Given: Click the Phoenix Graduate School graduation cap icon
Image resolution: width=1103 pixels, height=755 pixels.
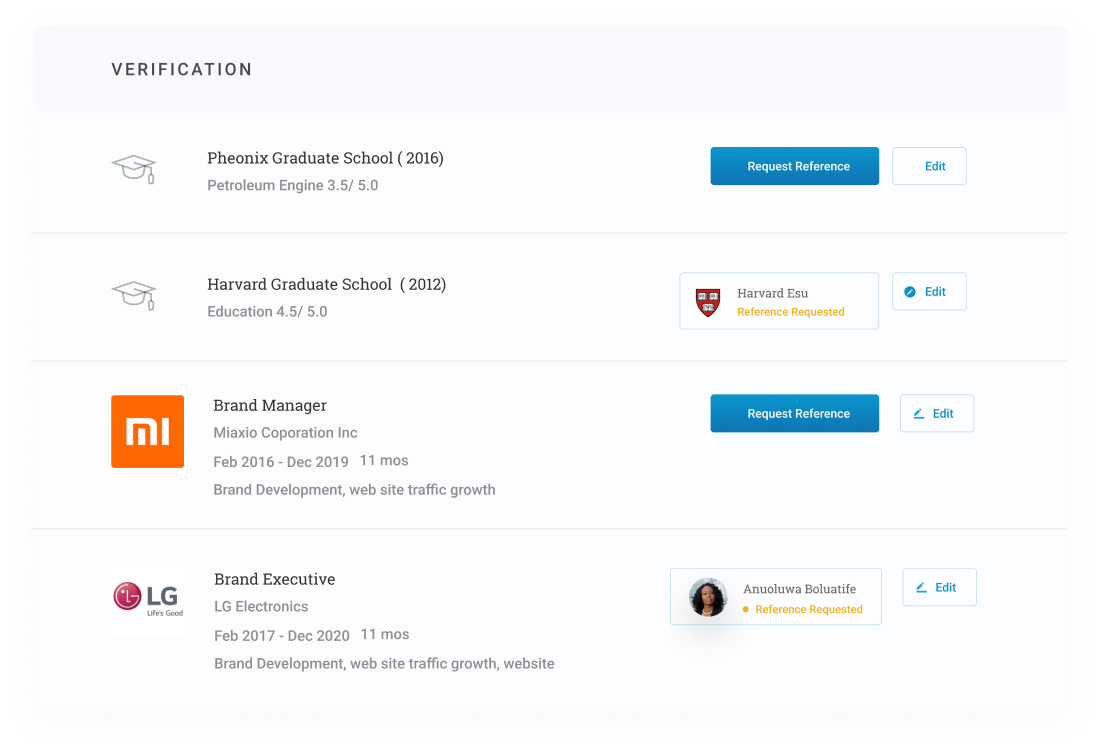Looking at the screenshot, I should pyautogui.click(x=134, y=169).
